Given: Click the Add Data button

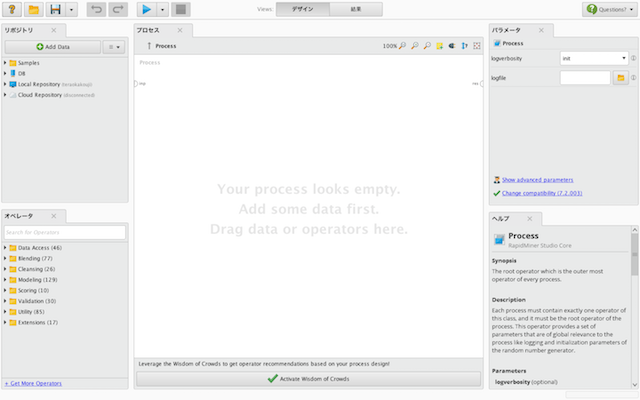Looking at the screenshot, I should (53, 47).
